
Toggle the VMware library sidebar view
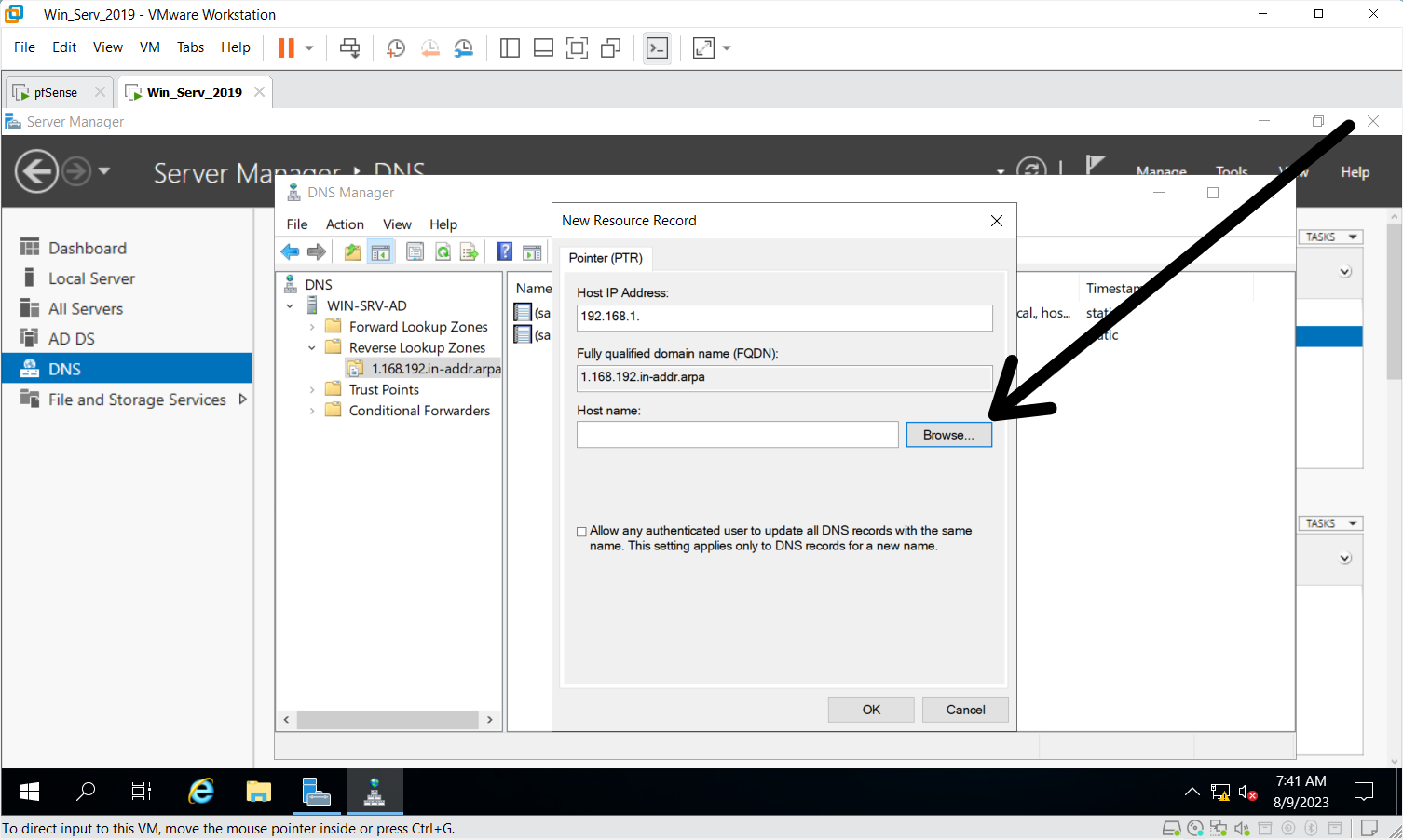click(510, 47)
